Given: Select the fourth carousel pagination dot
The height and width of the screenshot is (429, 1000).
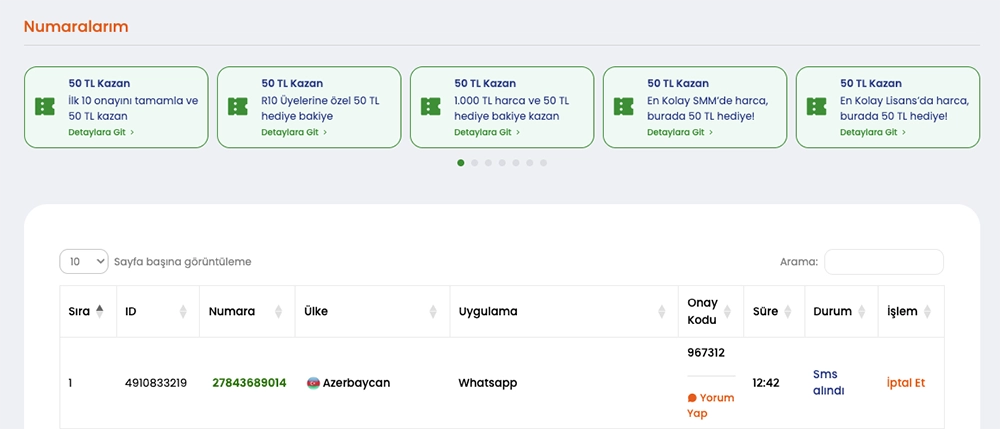Looking at the screenshot, I should coord(502,162).
